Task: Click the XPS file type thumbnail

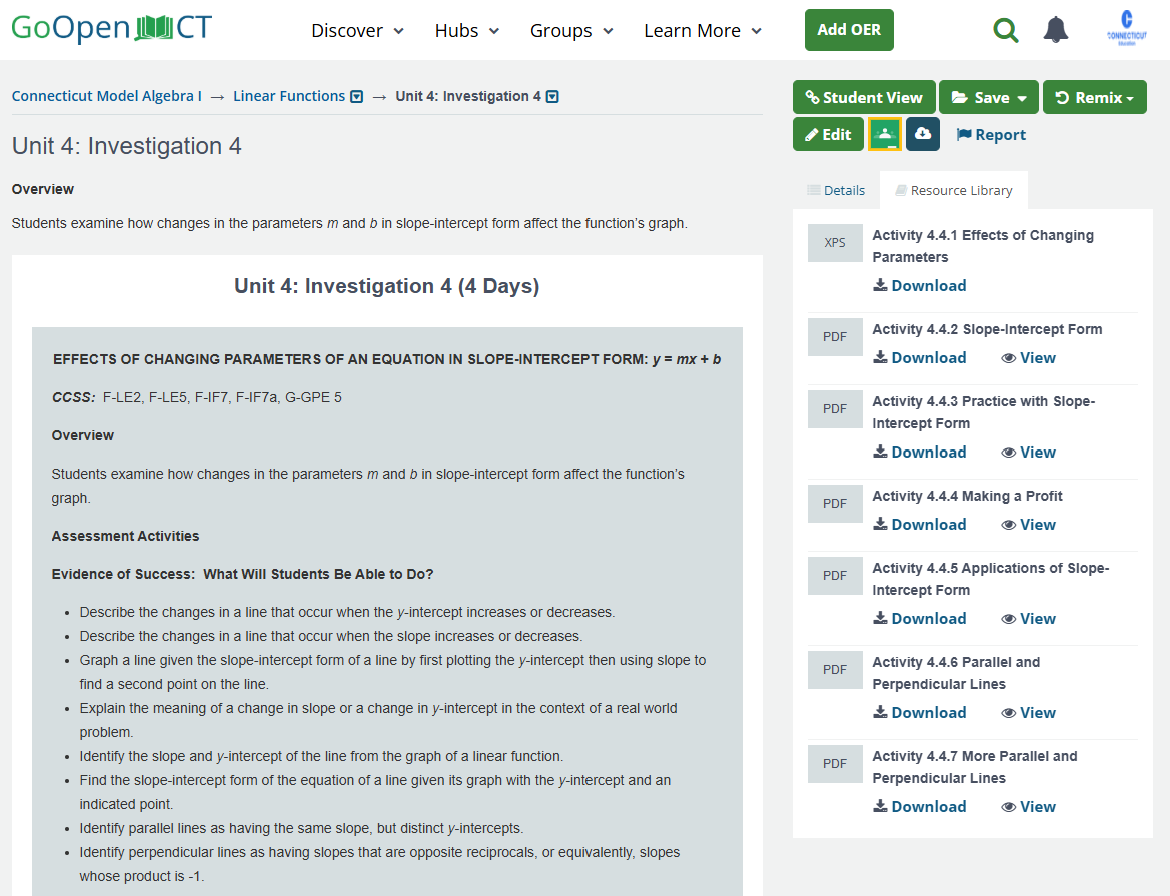Action: tap(835, 242)
